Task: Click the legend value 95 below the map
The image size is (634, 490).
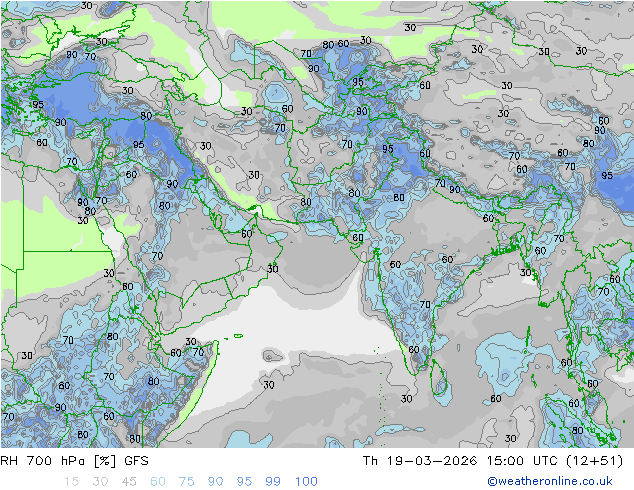Action: [x=244, y=482]
